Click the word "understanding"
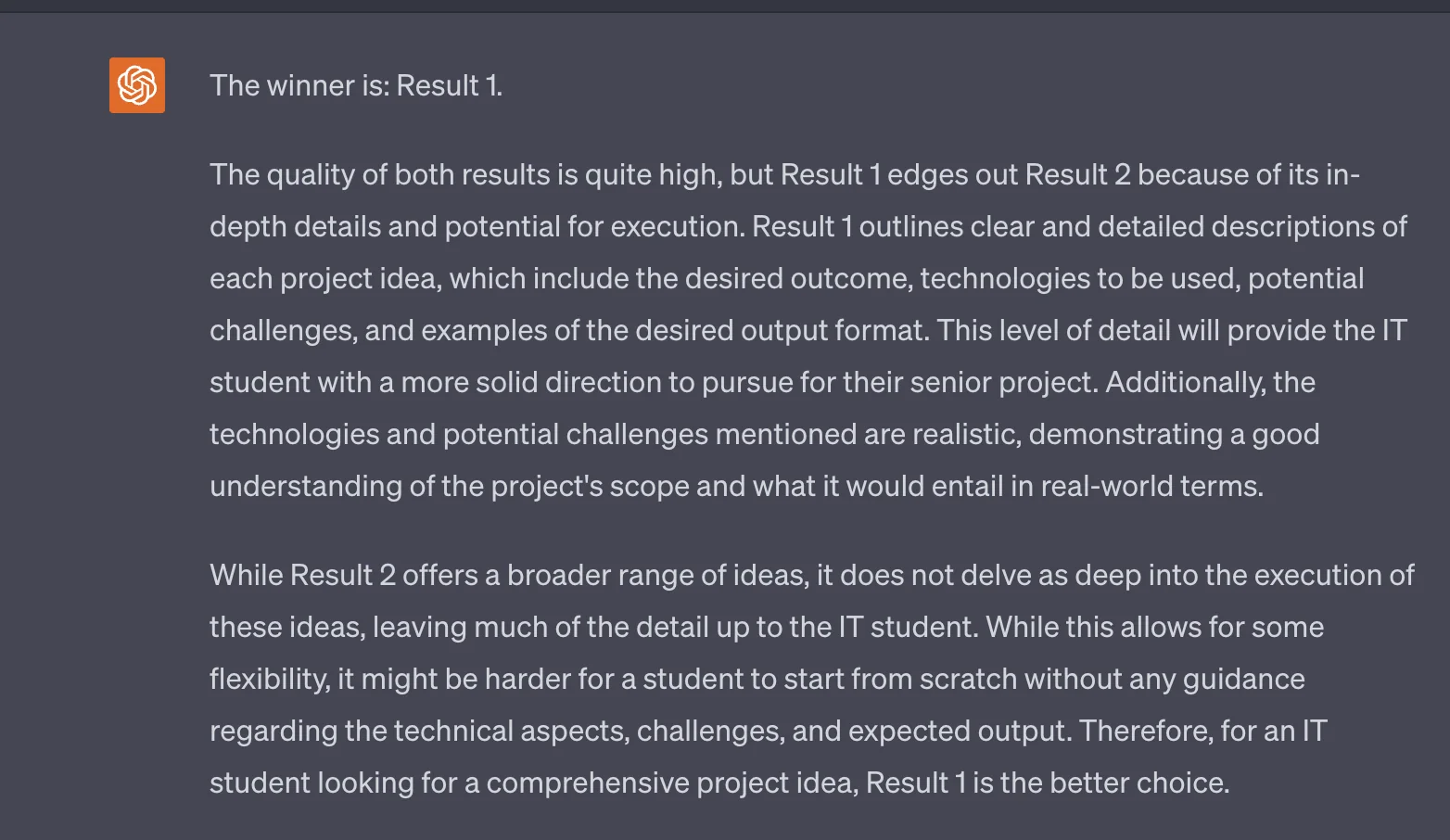 click(x=305, y=486)
